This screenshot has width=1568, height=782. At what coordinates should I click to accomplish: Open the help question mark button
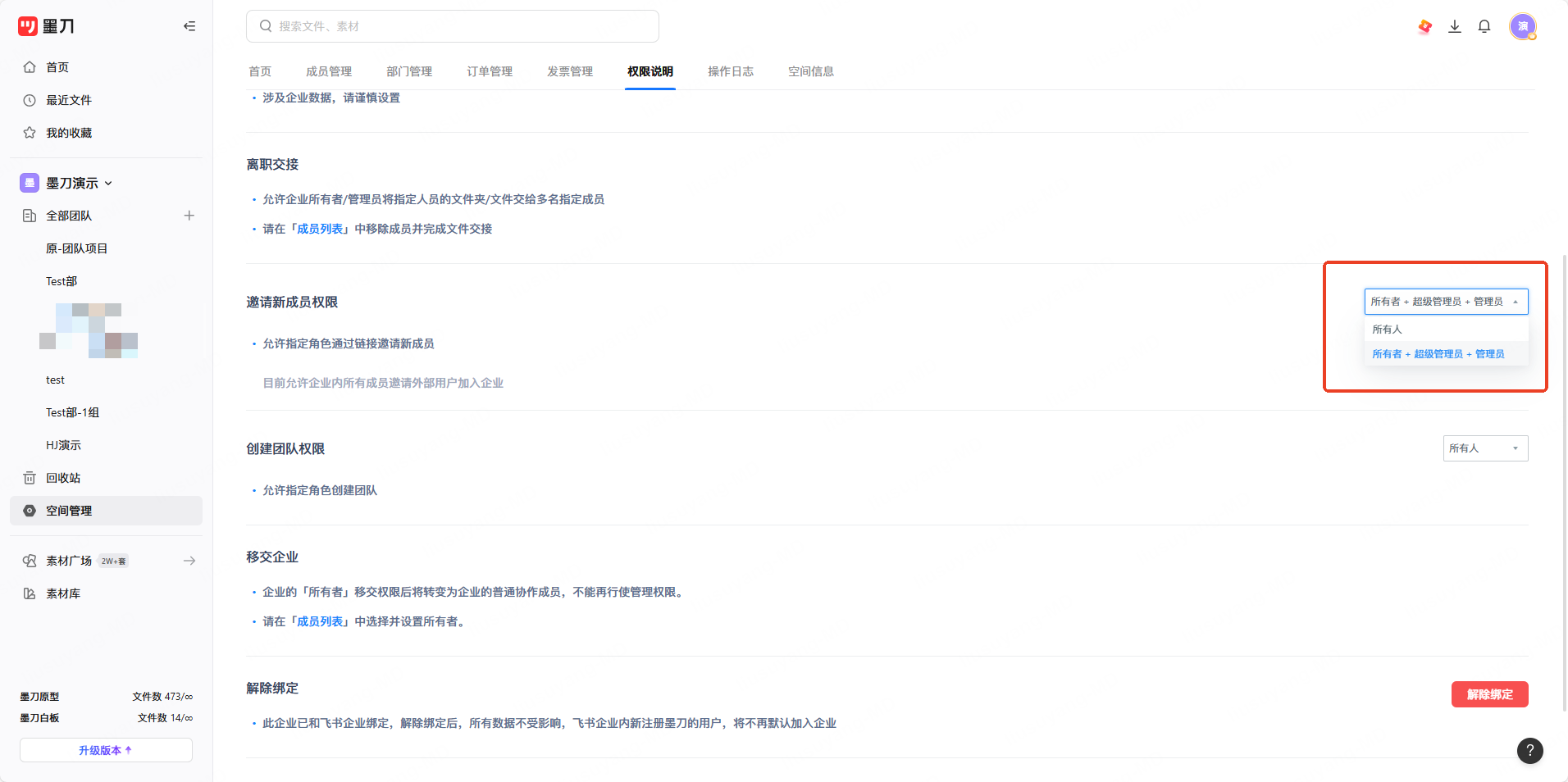[x=1530, y=750]
